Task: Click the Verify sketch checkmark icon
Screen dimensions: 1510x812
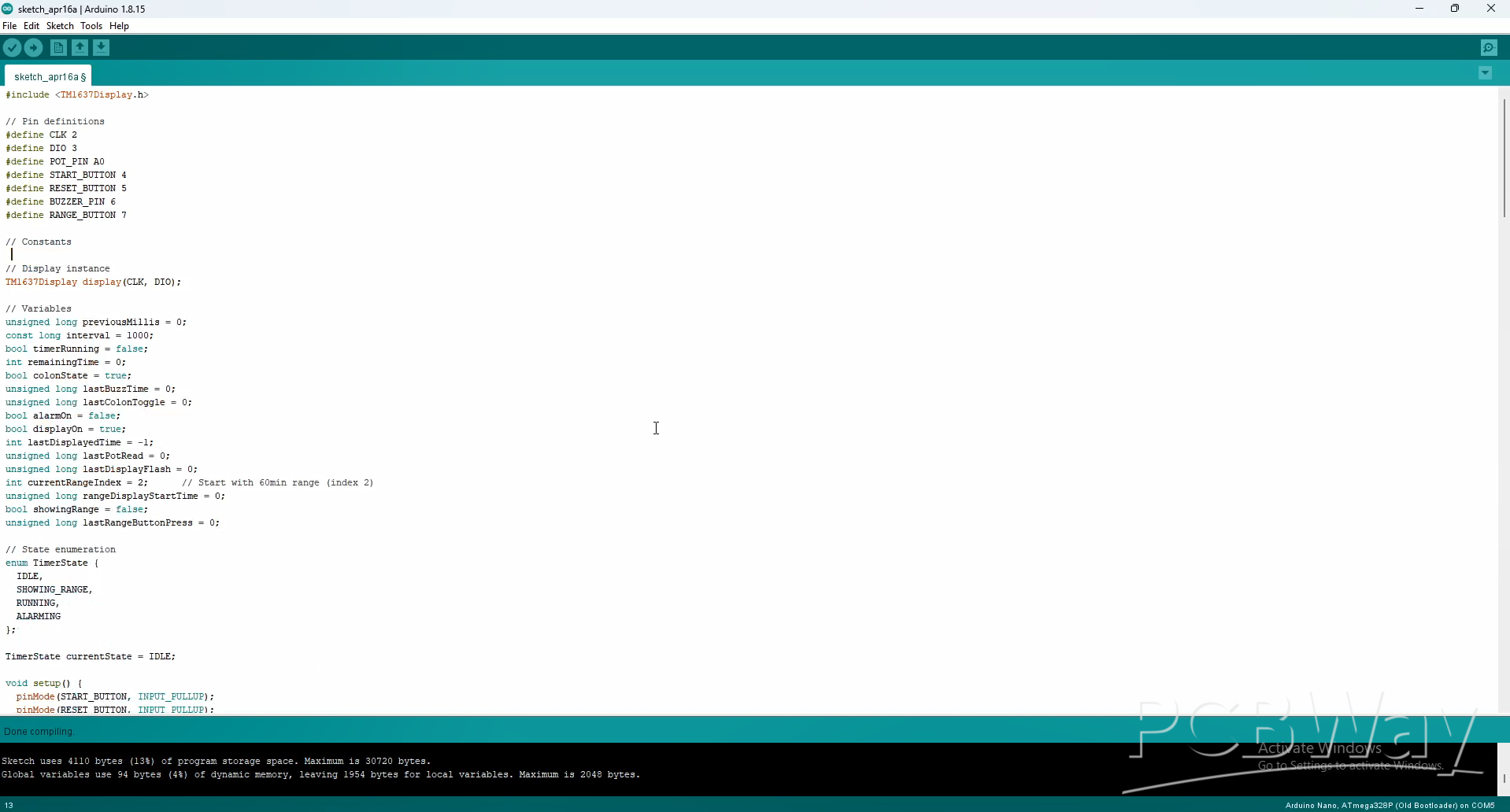Action: pos(12,48)
